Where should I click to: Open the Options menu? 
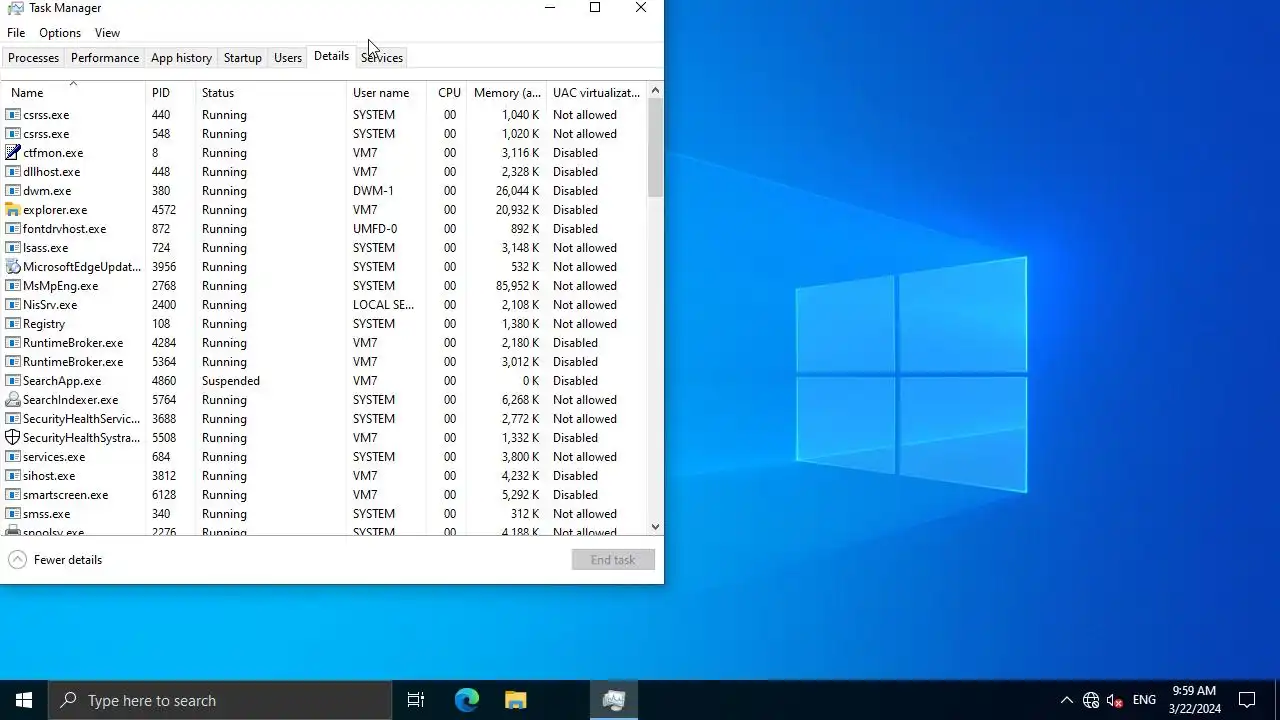point(60,33)
